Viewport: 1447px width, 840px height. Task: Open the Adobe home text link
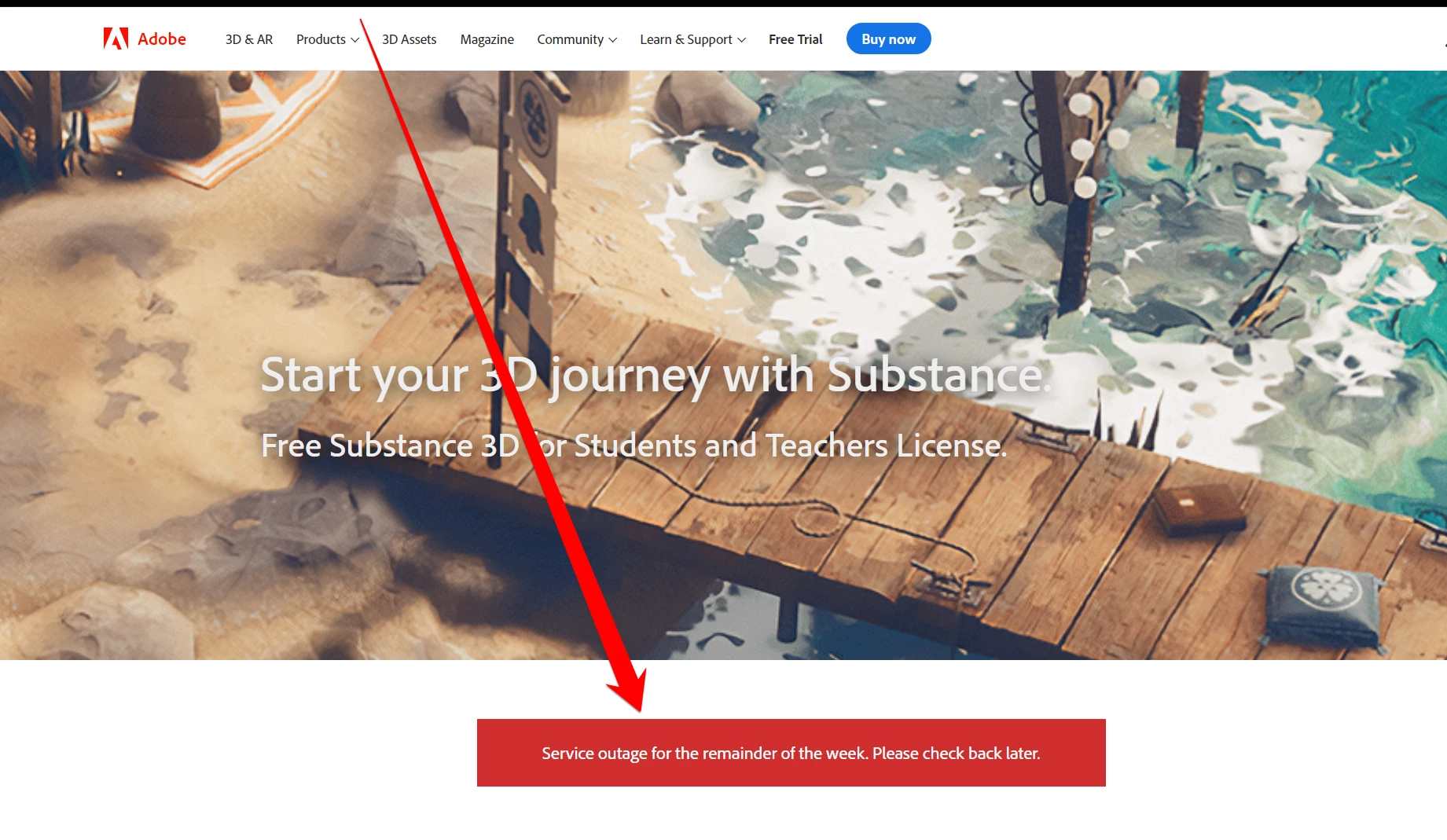162,39
